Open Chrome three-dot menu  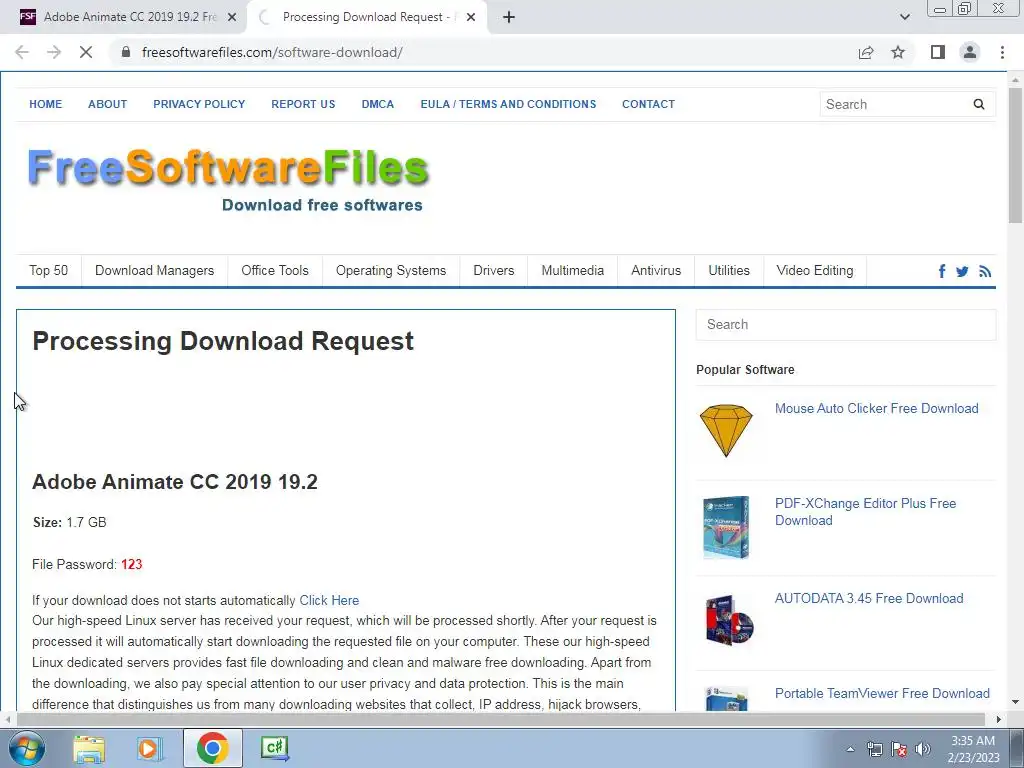click(1002, 52)
